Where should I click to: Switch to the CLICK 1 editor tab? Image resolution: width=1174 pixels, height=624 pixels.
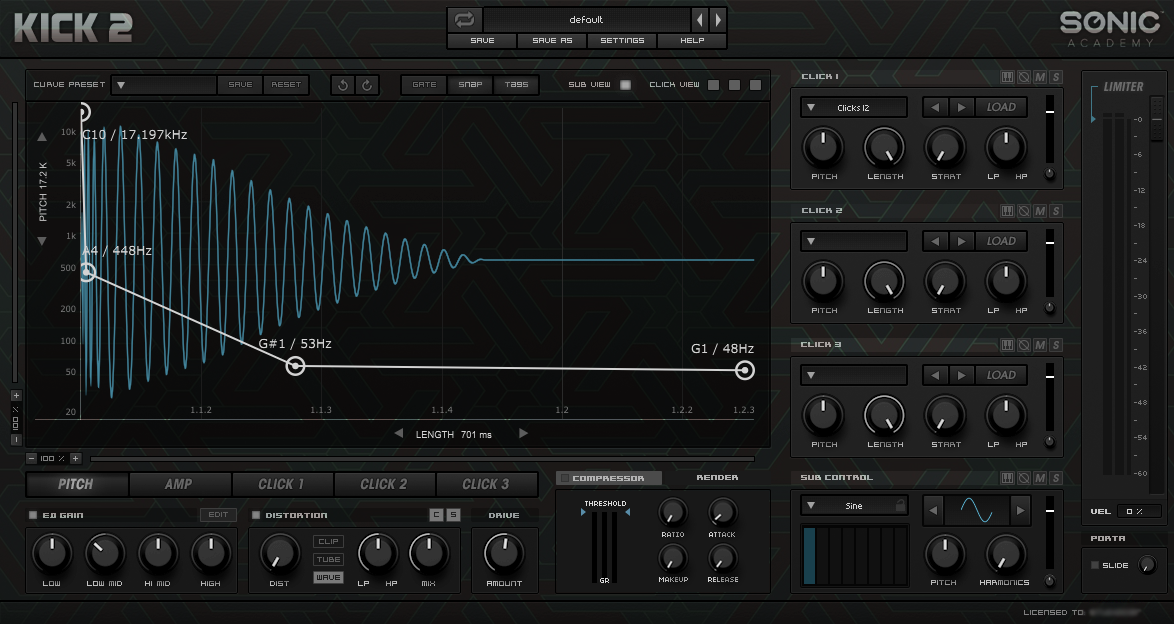tap(282, 484)
